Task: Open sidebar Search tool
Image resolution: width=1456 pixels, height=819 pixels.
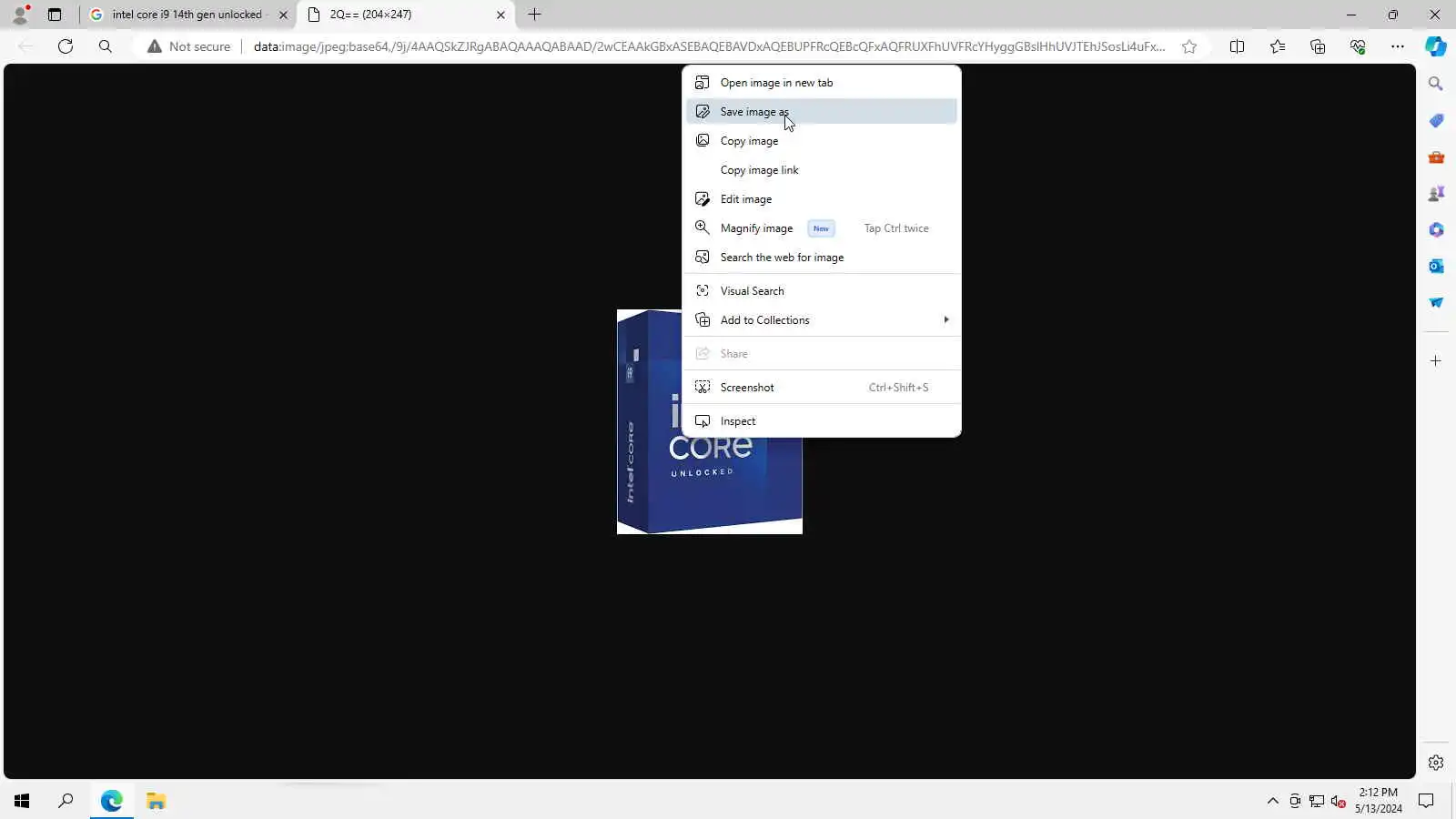Action: pyautogui.click(x=1436, y=84)
